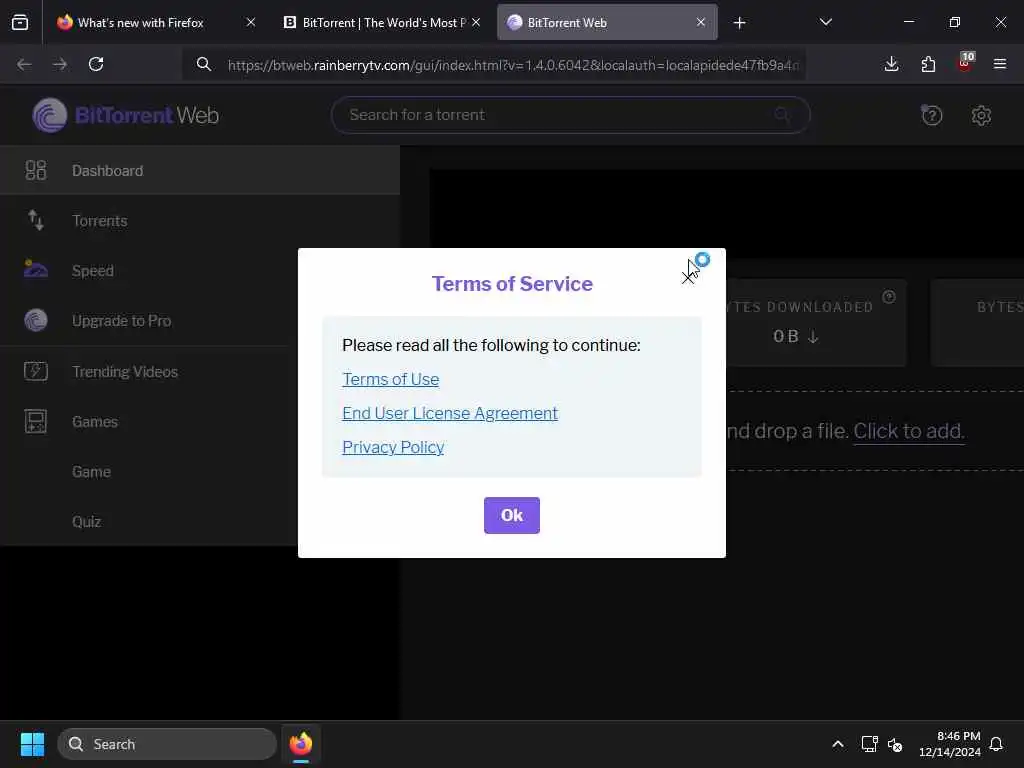Open the Firefox hamburger menu

tap(999, 64)
